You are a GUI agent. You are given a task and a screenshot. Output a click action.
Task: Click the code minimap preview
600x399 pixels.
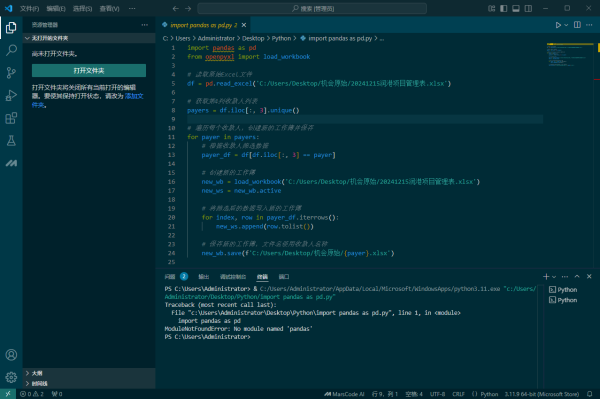click(570, 55)
